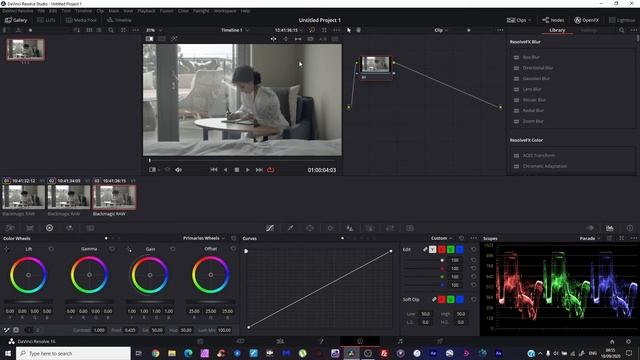The width and height of the screenshot is (640, 360).
Task: Reset the Lift color wheel
Action: pyautogui.click(x=51, y=249)
